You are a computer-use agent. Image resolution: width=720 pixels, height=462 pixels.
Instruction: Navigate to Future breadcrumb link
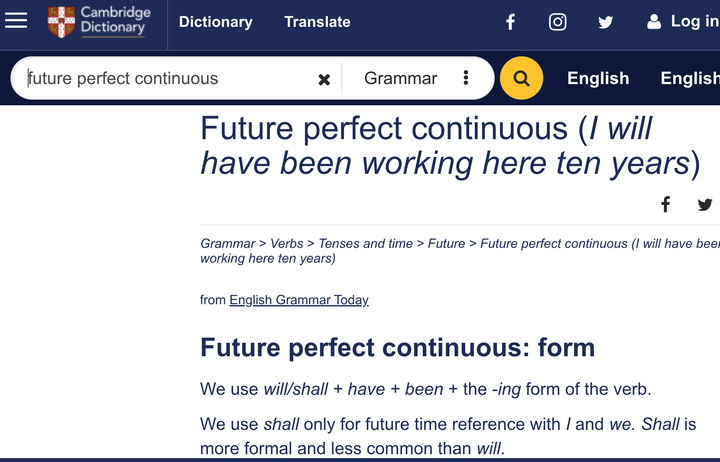click(x=446, y=243)
